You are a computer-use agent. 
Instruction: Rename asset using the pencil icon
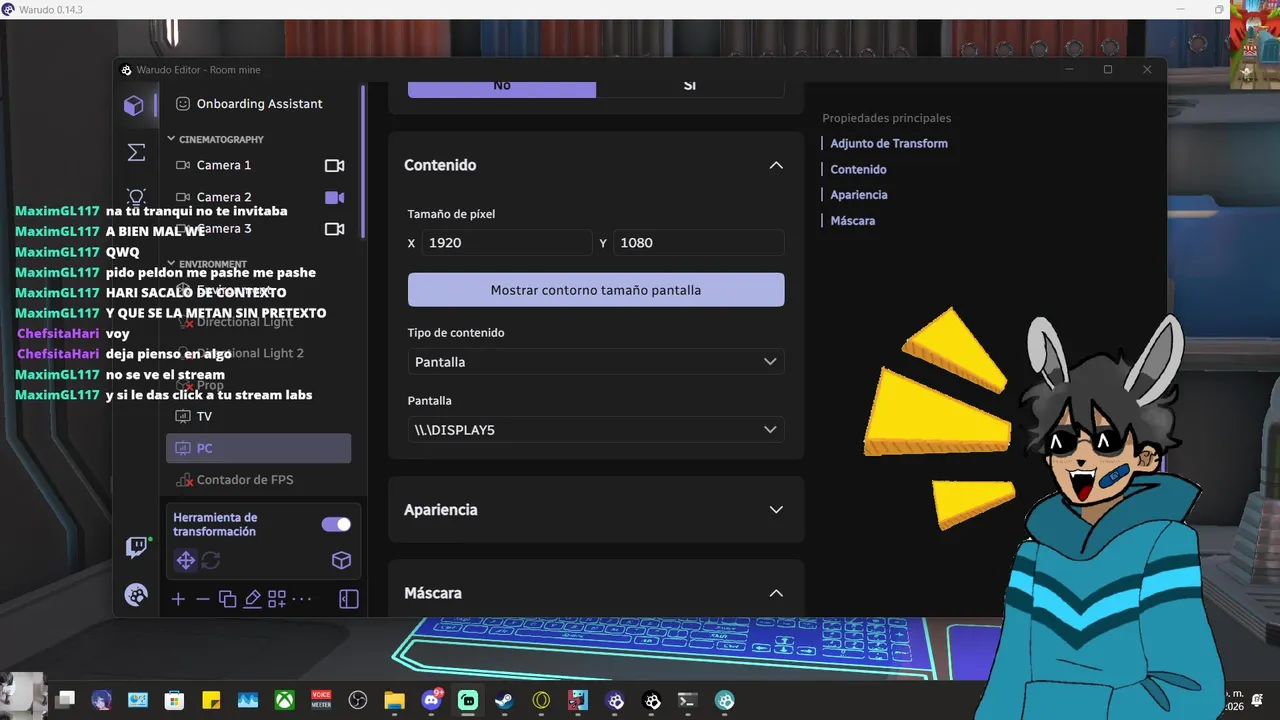(x=252, y=599)
